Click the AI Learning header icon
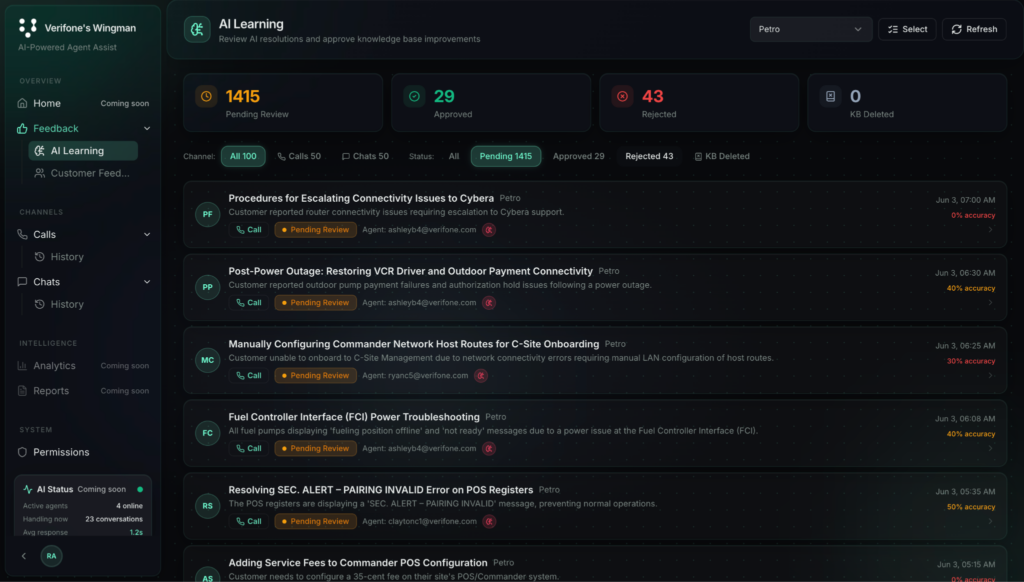The width and height of the screenshot is (1024, 582). [x=197, y=29]
